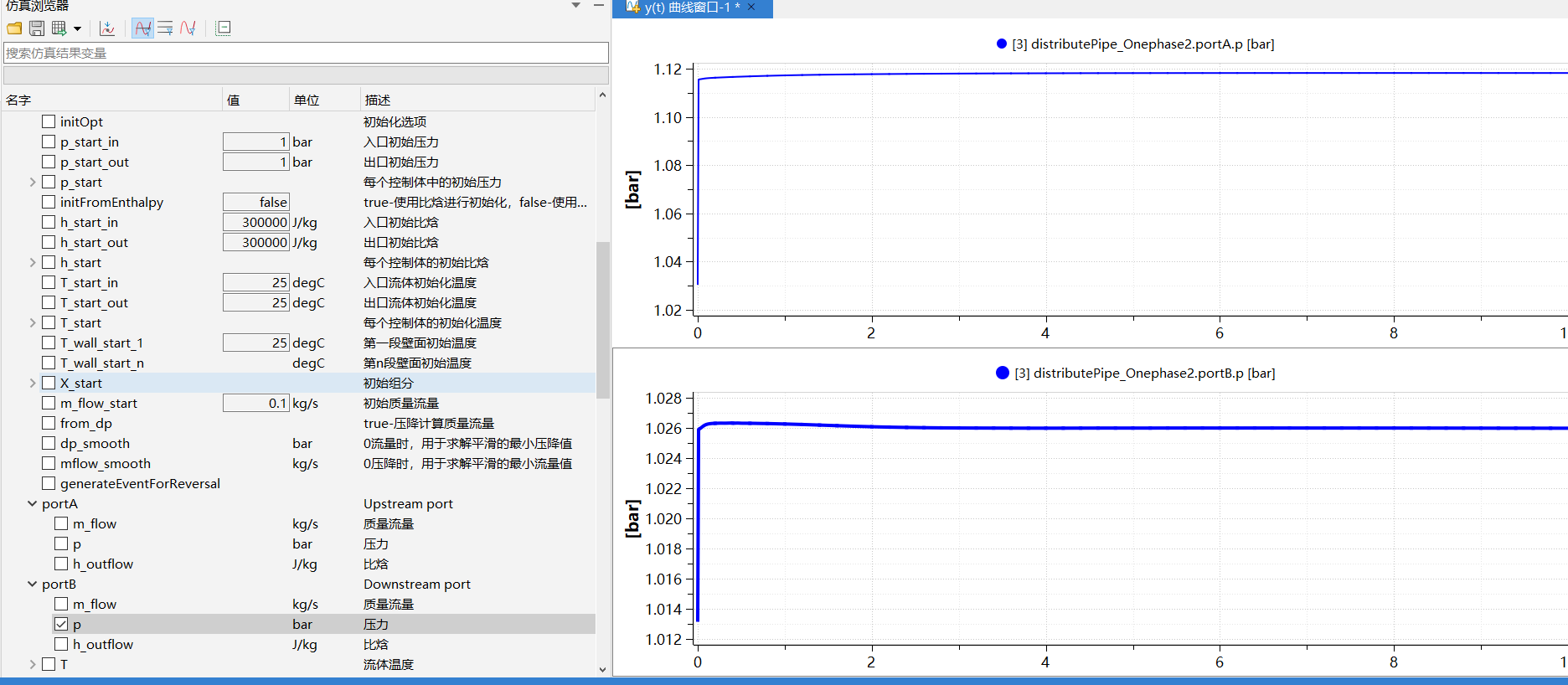This screenshot has height=685, width=1568.
Task: Close the y(t) curve window-1 tab
Action: point(751,8)
